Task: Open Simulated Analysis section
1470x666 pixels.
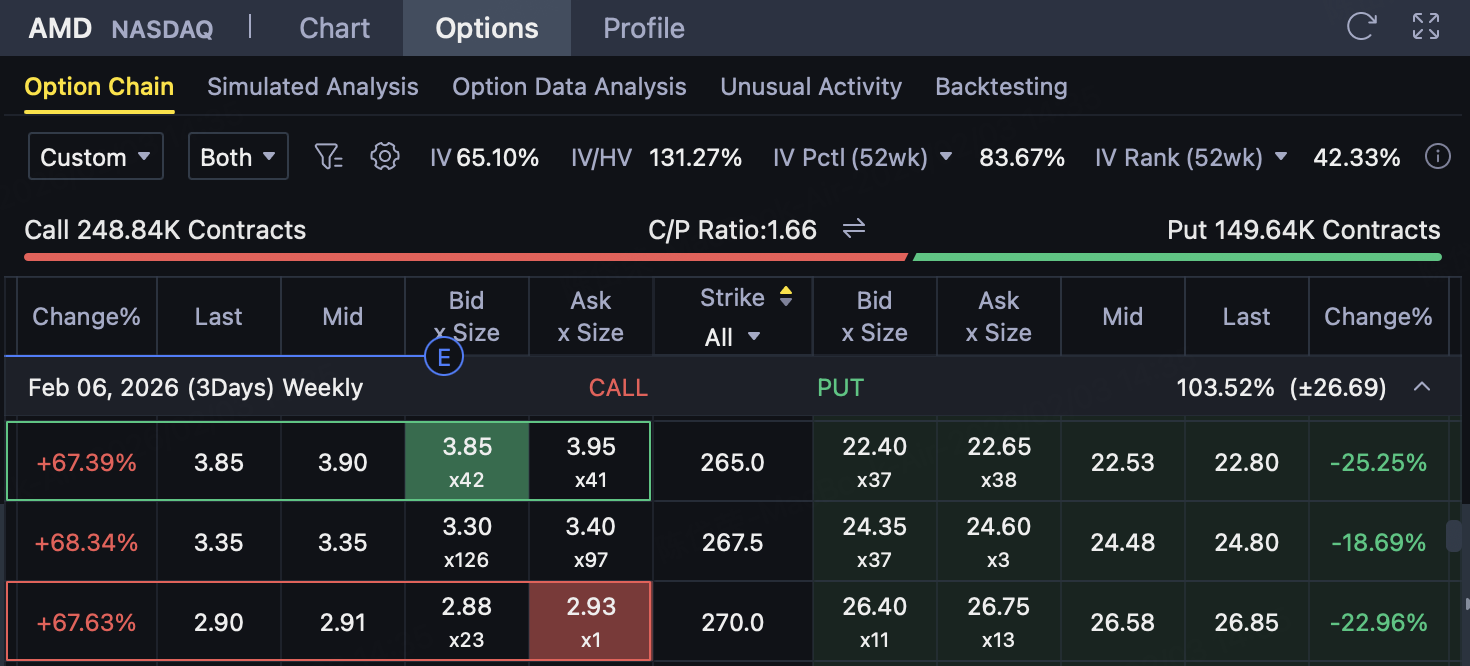Action: click(x=312, y=87)
